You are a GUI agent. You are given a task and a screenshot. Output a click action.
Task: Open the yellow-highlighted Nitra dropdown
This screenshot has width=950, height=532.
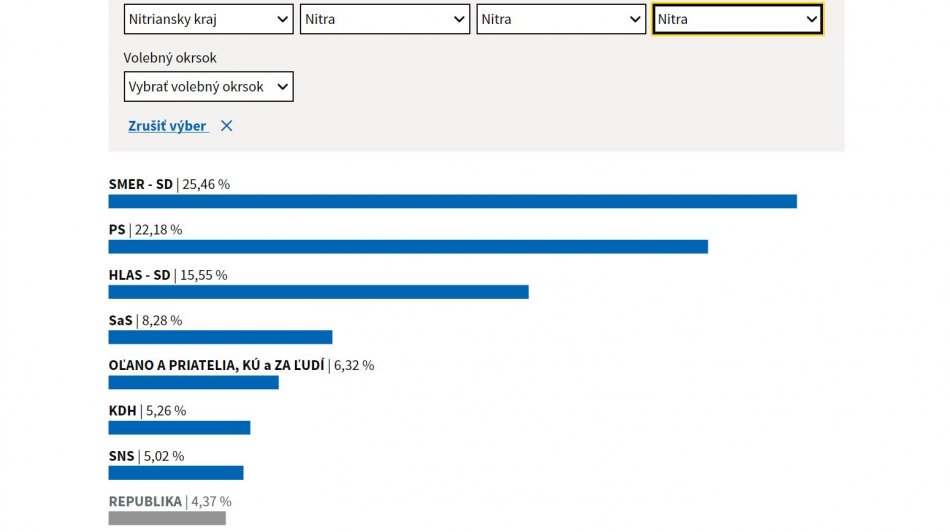tap(737, 19)
